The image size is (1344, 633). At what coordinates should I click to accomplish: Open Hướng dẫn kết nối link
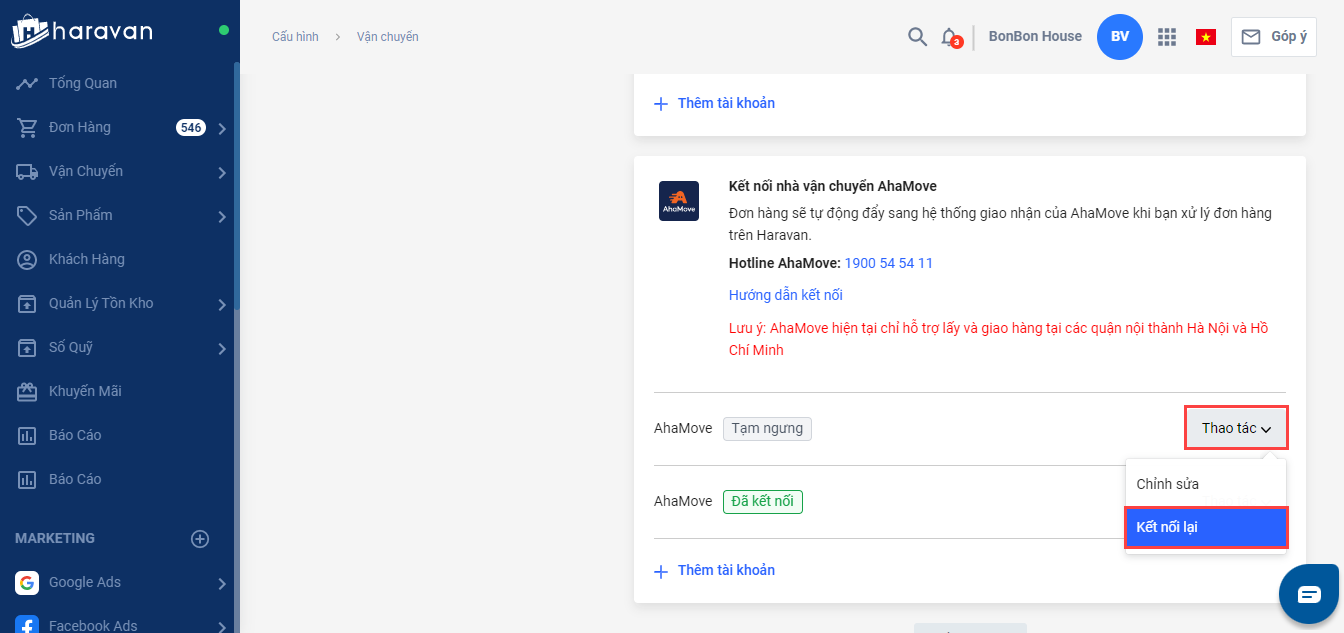[786, 295]
